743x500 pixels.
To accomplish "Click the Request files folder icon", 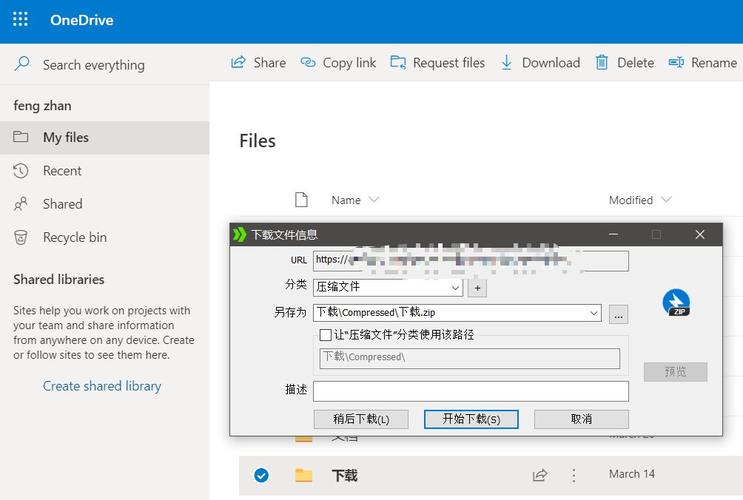I will point(398,63).
